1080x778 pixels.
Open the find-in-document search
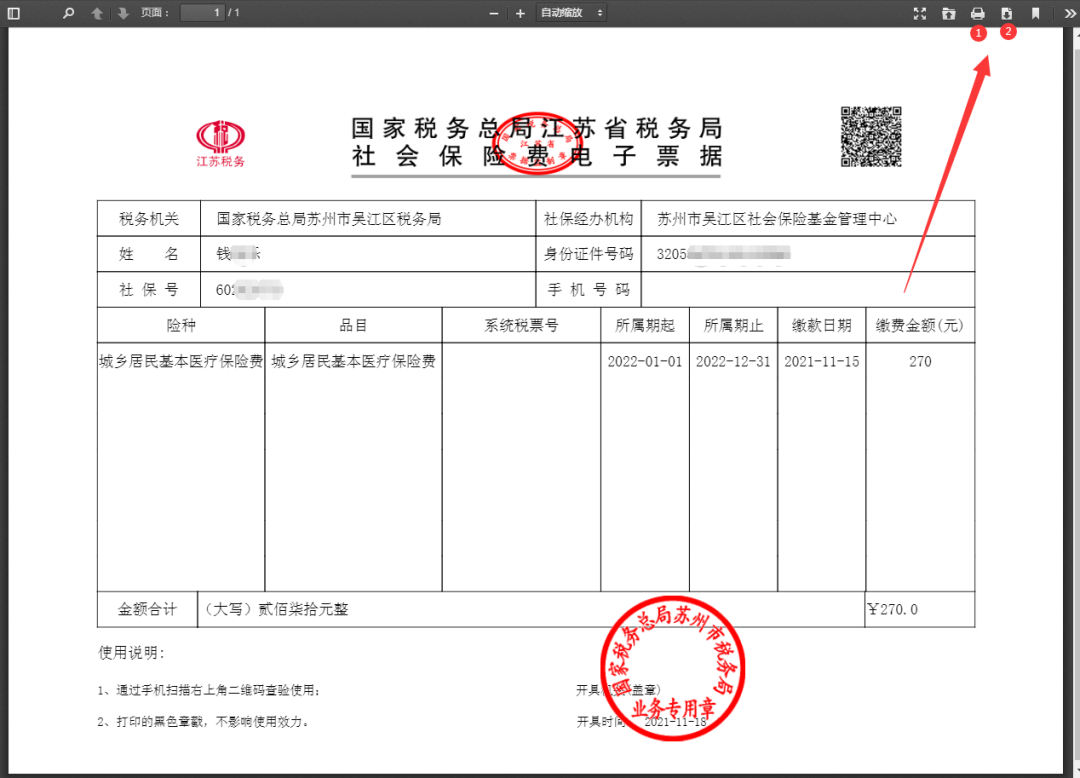click(x=68, y=13)
